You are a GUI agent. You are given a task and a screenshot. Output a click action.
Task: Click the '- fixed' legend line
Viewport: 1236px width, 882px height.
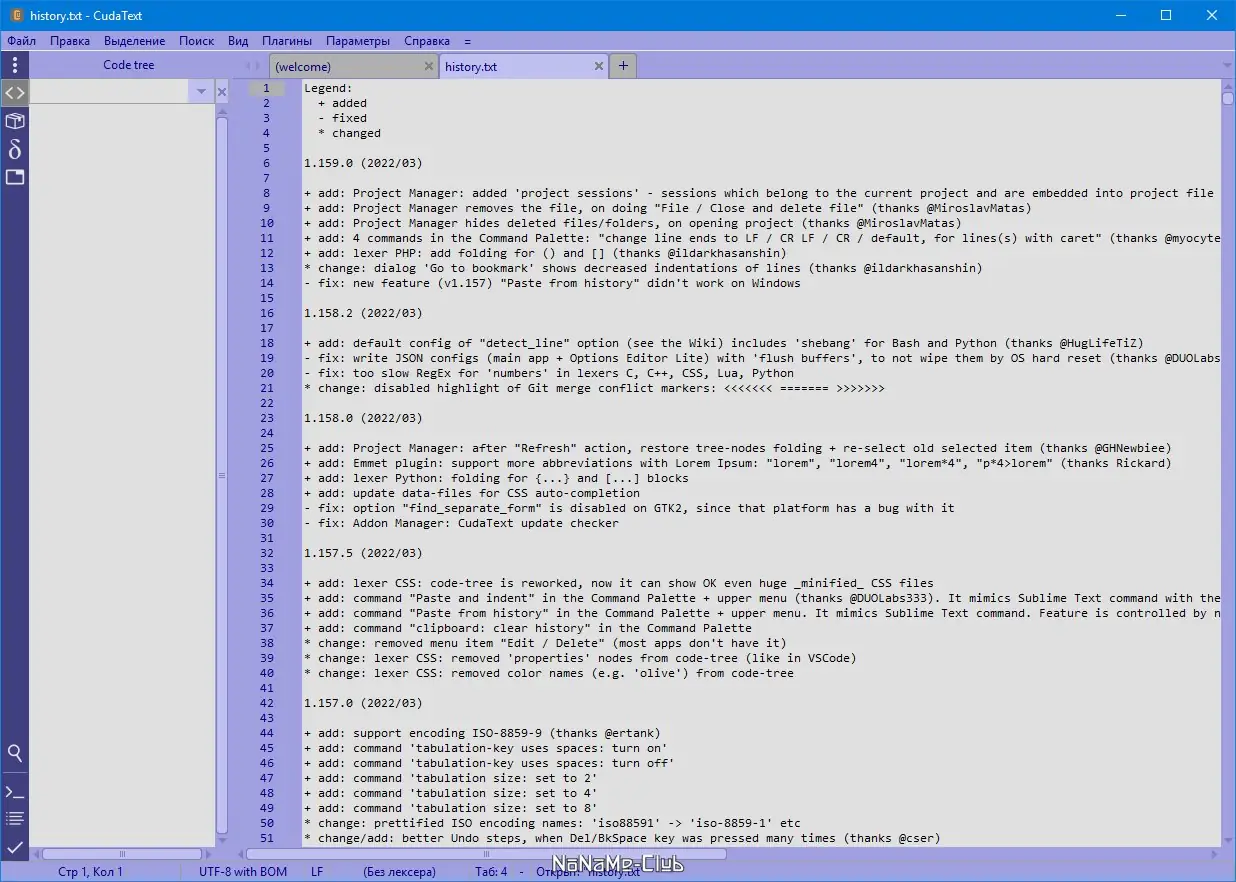342,118
